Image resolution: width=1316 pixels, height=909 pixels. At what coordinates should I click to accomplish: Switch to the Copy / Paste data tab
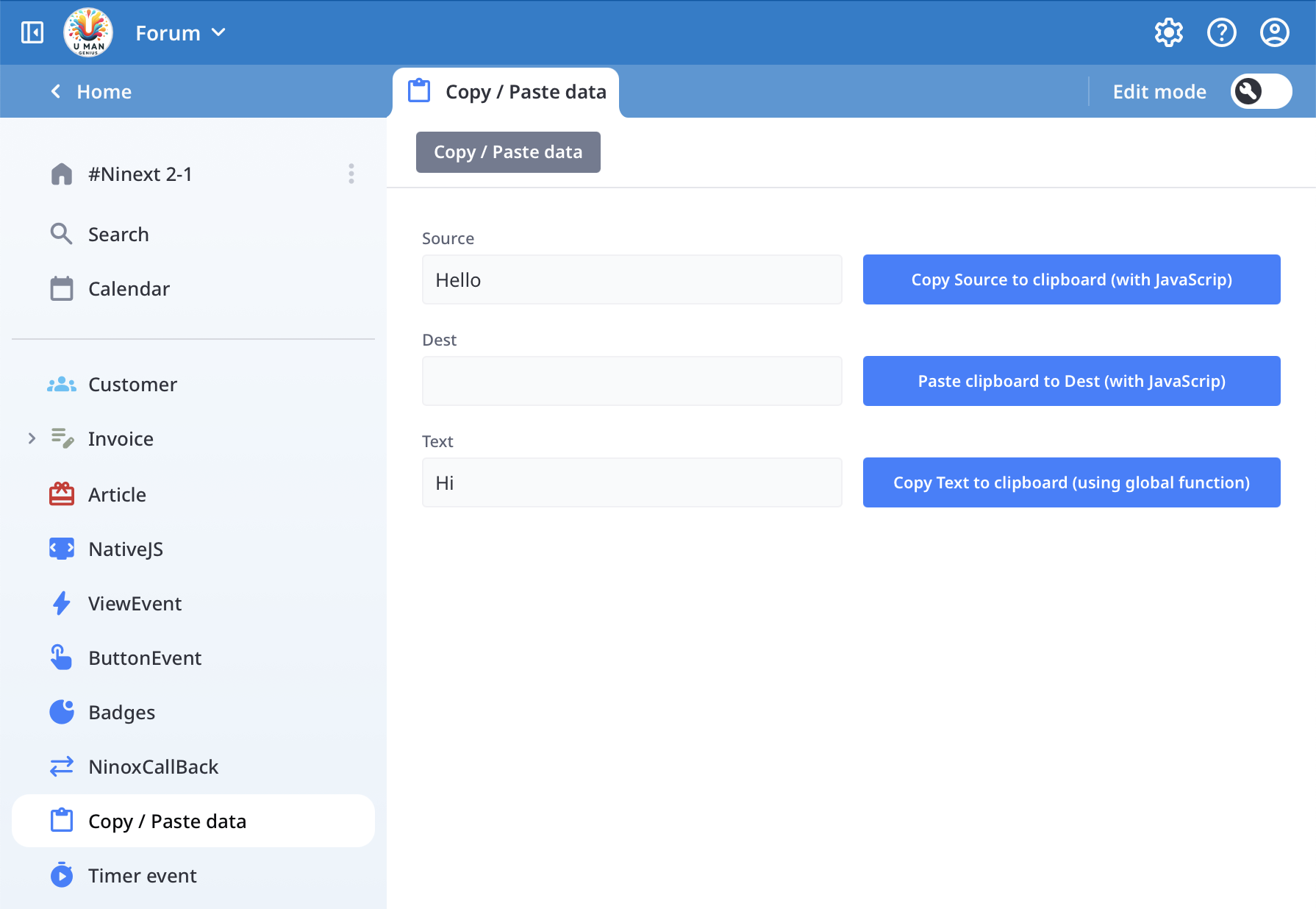[x=506, y=92]
